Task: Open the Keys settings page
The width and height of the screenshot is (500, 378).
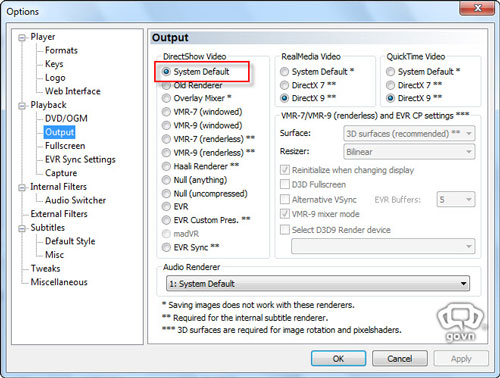Action: coord(54,64)
